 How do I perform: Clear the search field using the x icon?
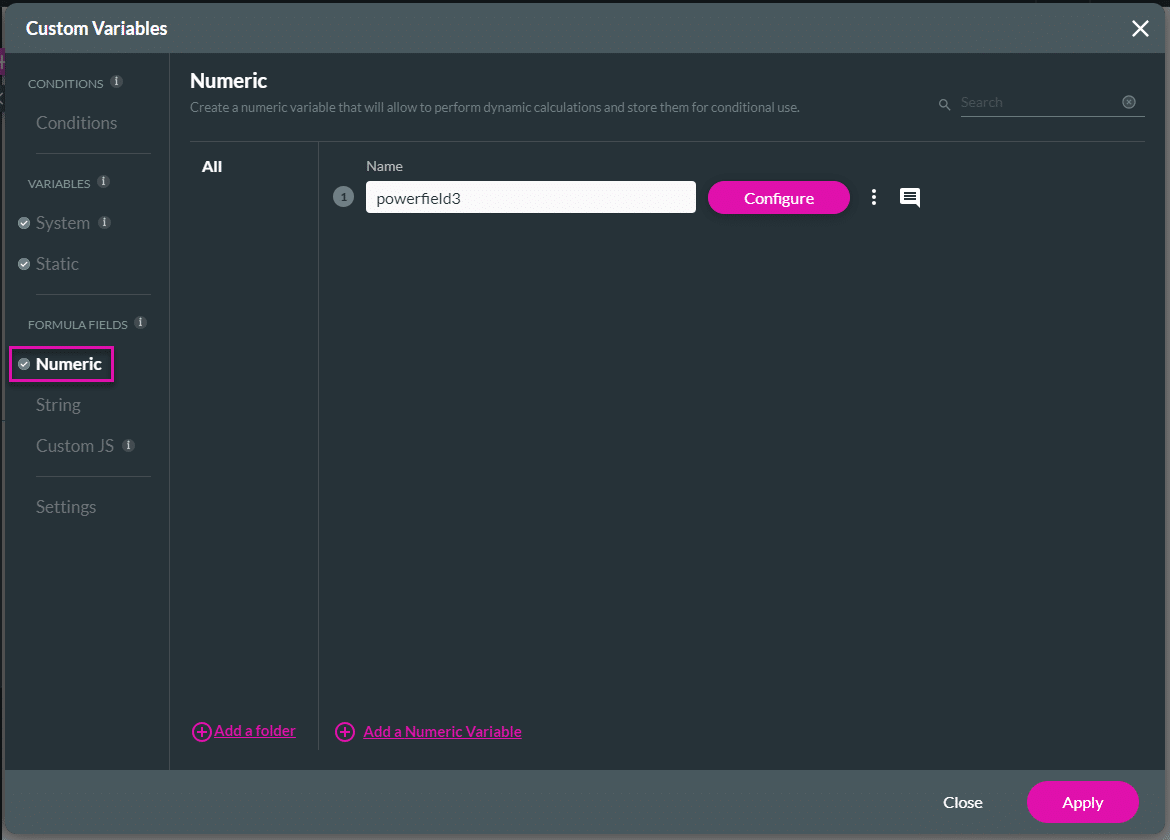[1129, 102]
